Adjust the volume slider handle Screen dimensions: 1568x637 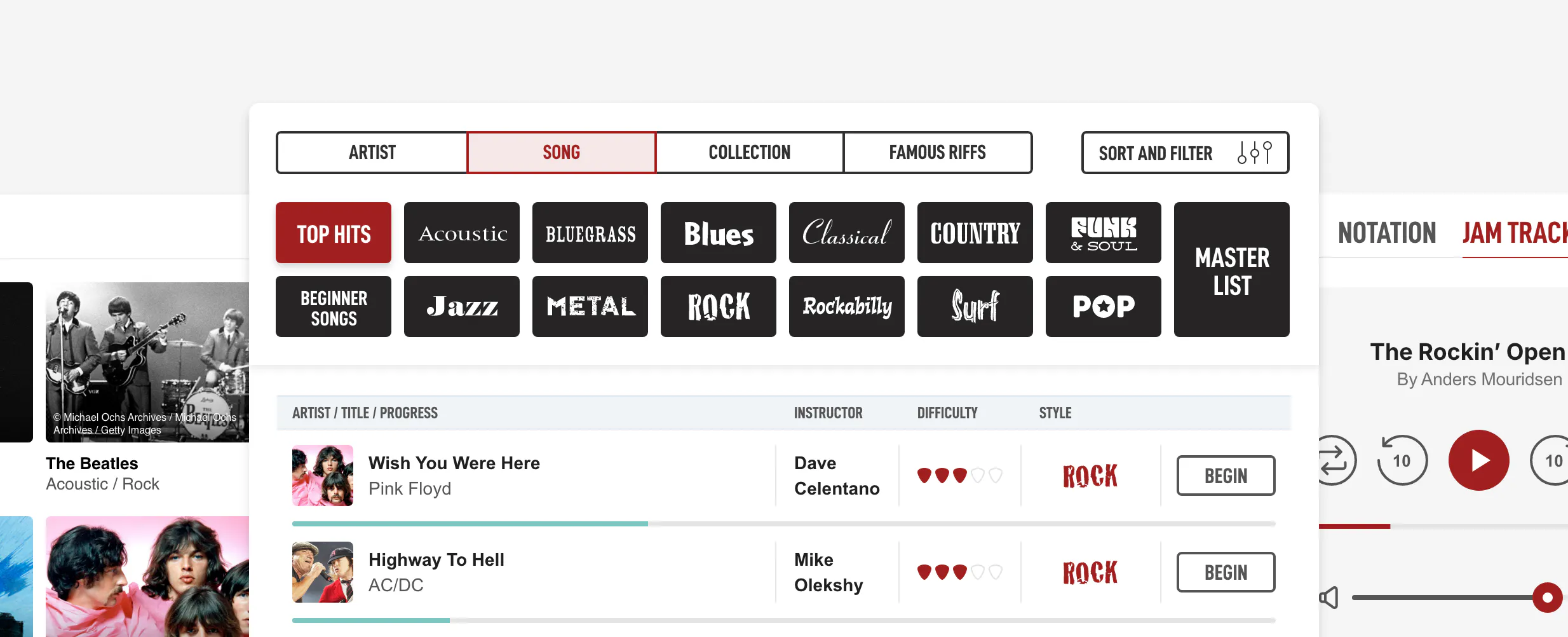(1548, 598)
